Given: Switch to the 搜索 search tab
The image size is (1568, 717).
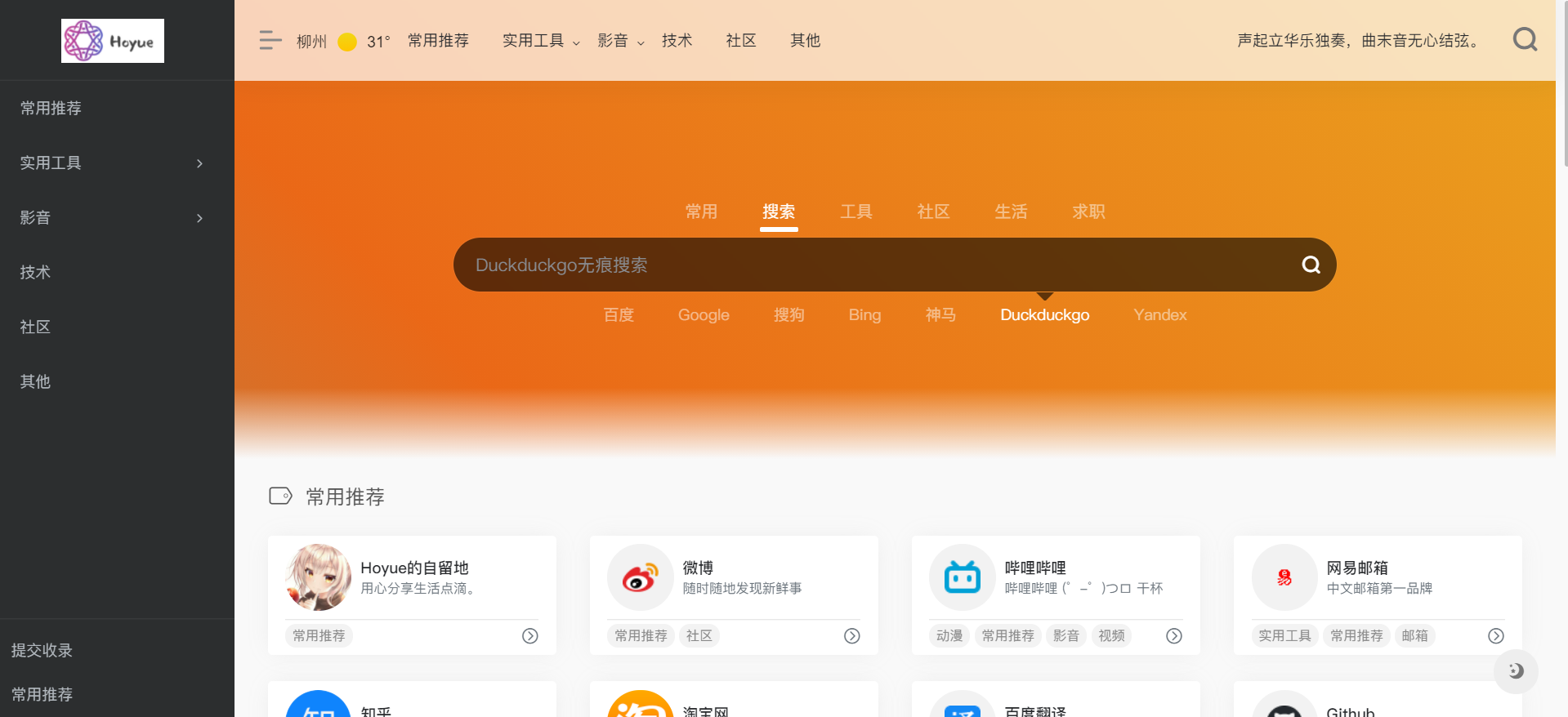Looking at the screenshot, I should pos(779,212).
